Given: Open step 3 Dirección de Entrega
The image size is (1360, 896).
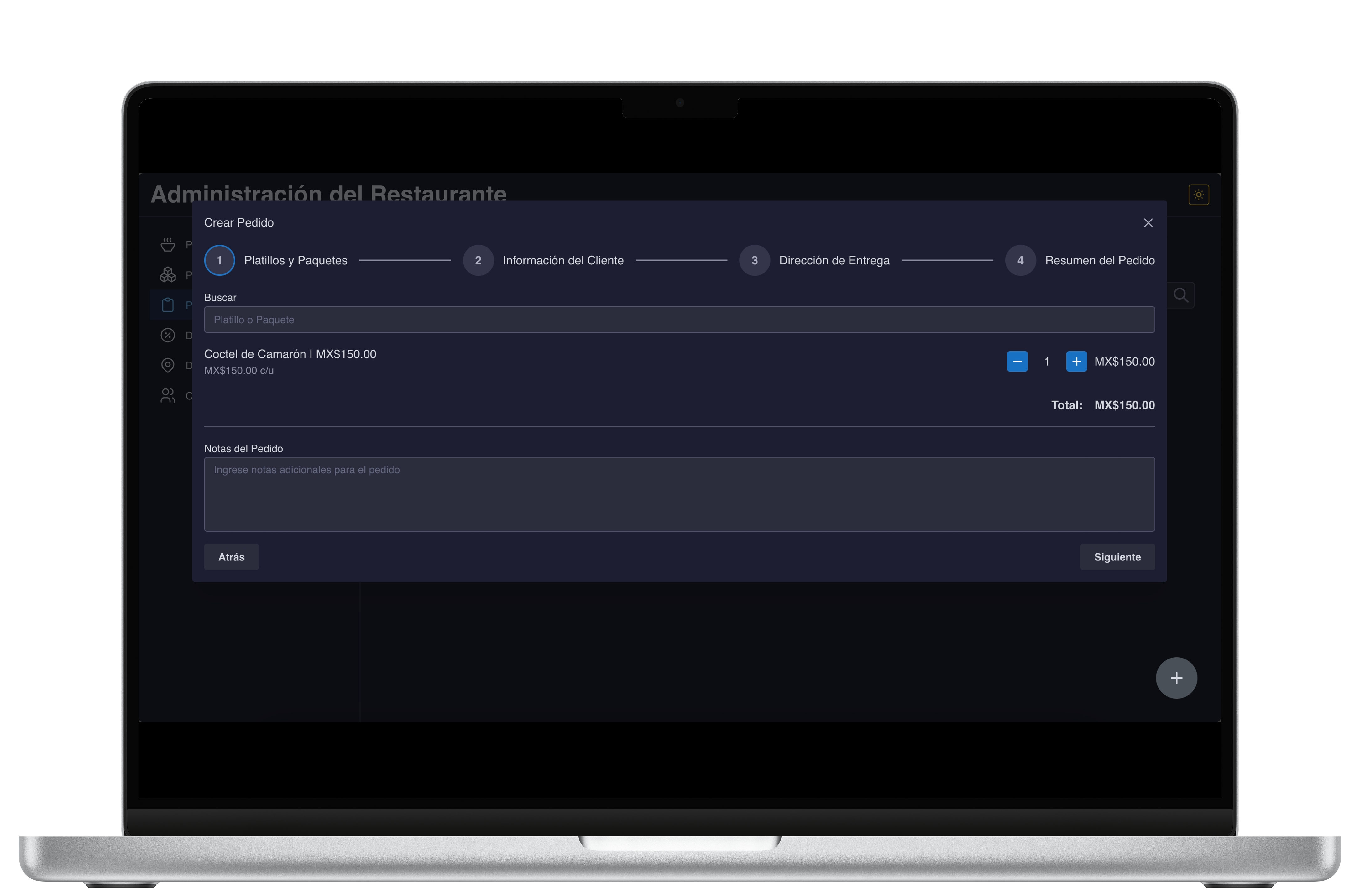Looking at the screenshot, I should 754,260.
